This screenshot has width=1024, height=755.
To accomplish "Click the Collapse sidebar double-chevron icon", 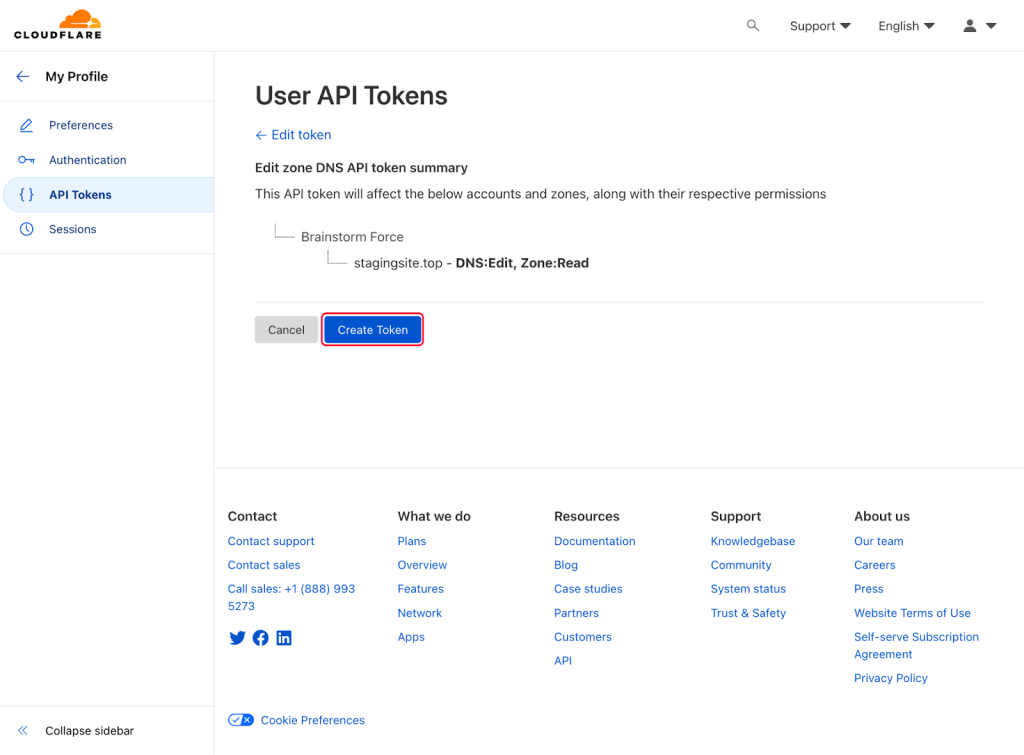I will 23,731.
